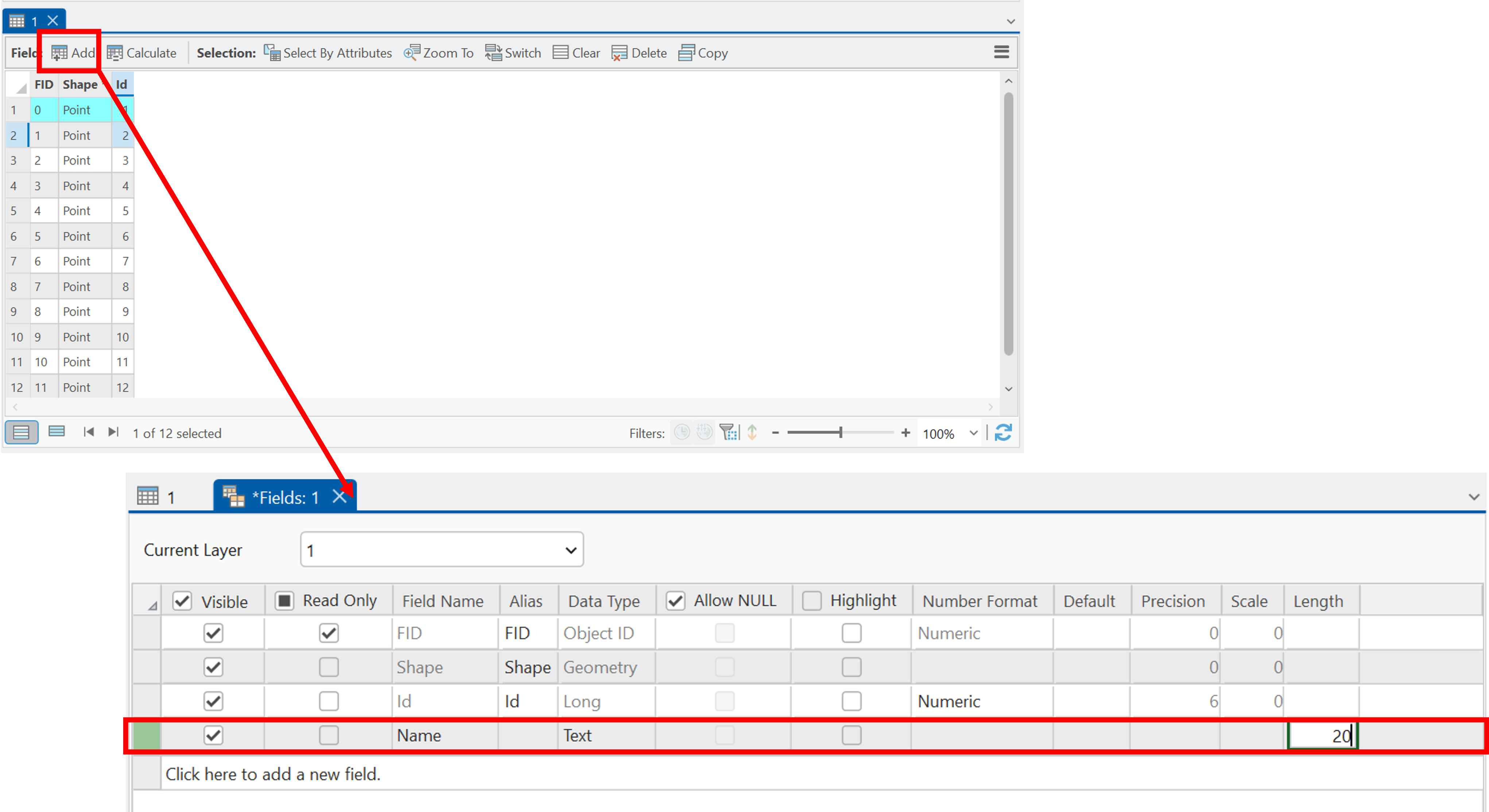Check Read Only for Name field
Image resolution: width=1489 pixels, height=812 pixels.
tap(328, 735)
